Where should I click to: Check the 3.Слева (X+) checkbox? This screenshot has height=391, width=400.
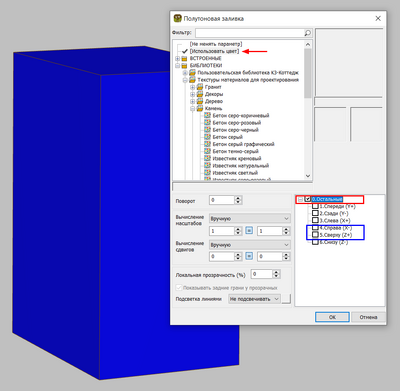(x=315, y=220)
